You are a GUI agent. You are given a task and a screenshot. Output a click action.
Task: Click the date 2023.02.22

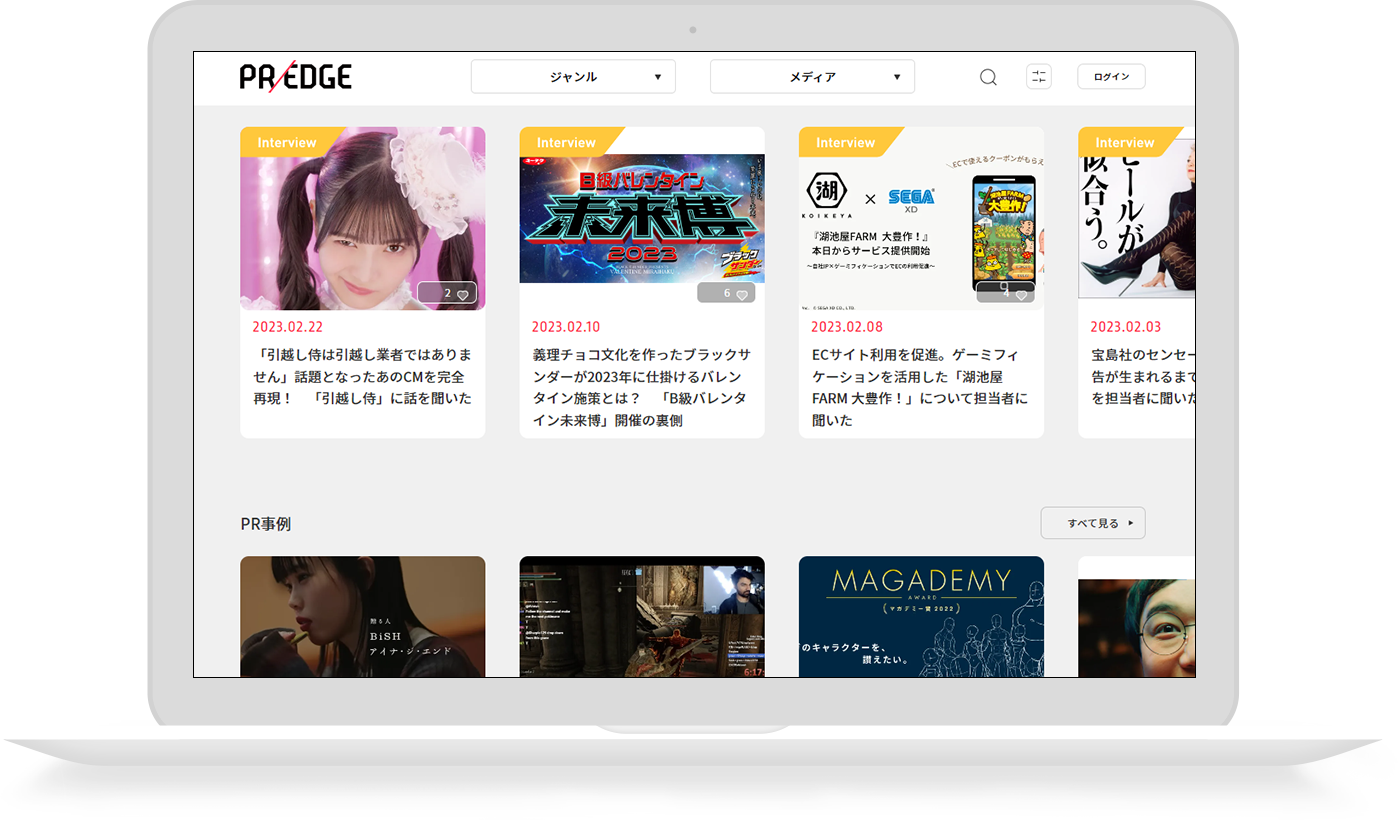[x=288, y=327]
